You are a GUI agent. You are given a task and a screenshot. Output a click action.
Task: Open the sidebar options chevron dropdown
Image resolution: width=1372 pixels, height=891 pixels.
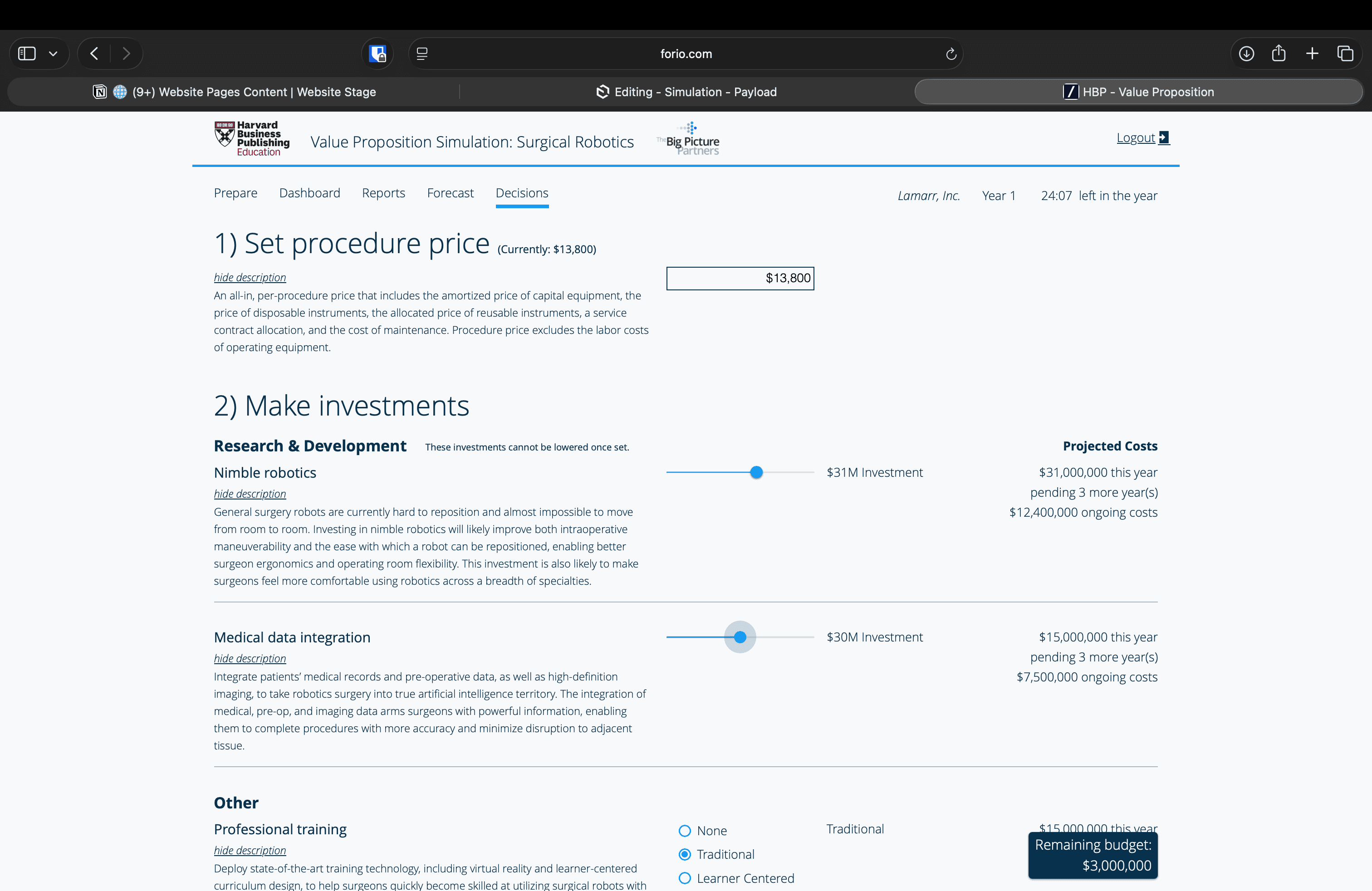coord(53,54)
